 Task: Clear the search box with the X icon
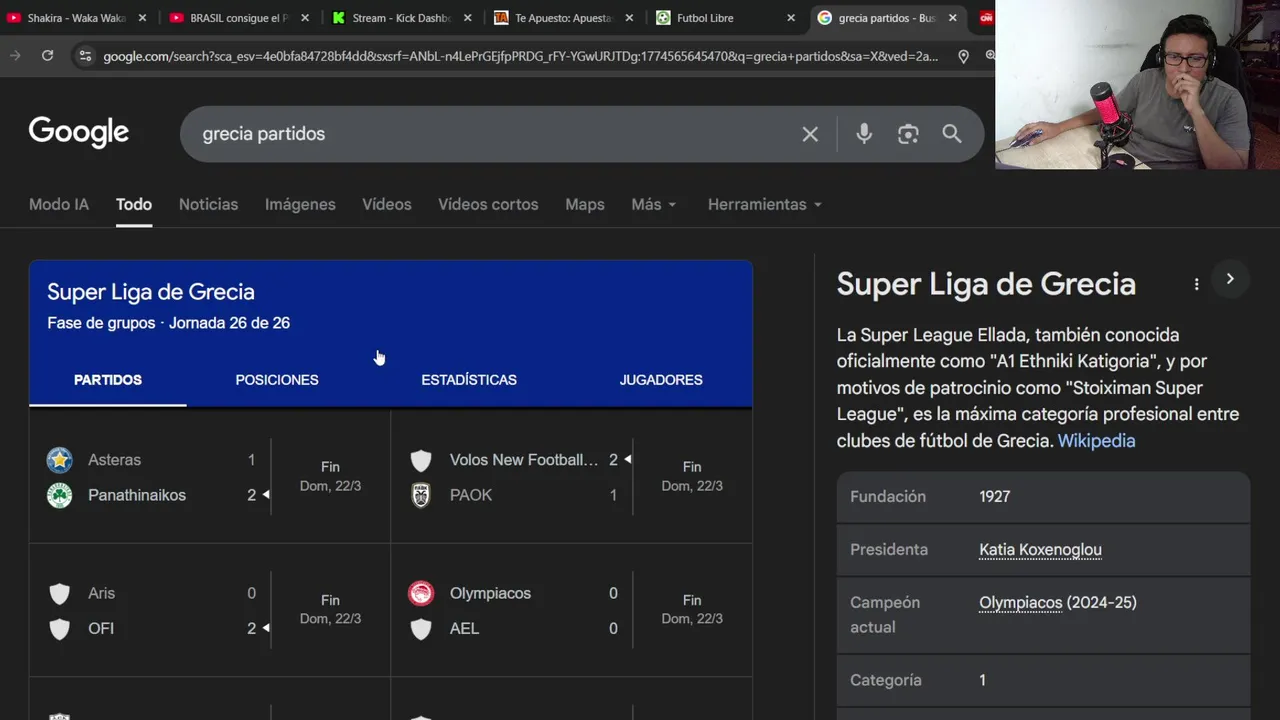point(810,134)
